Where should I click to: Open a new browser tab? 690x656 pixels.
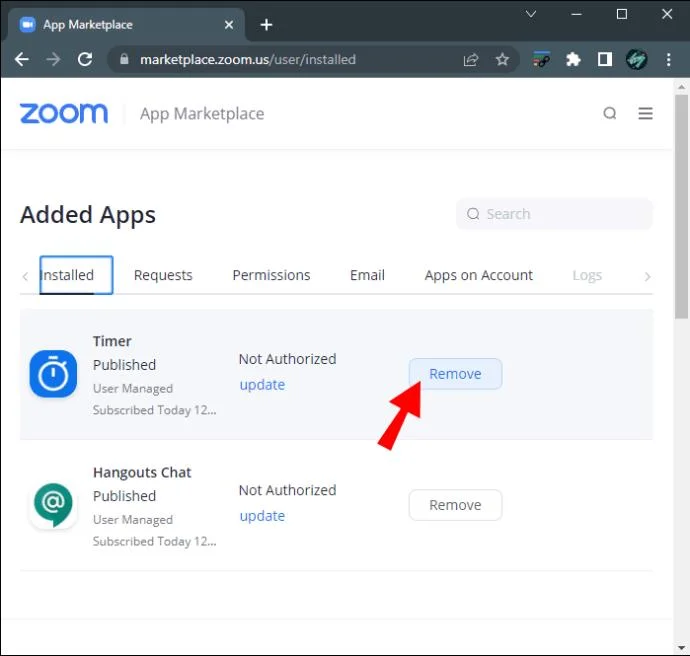click(266, 25)
